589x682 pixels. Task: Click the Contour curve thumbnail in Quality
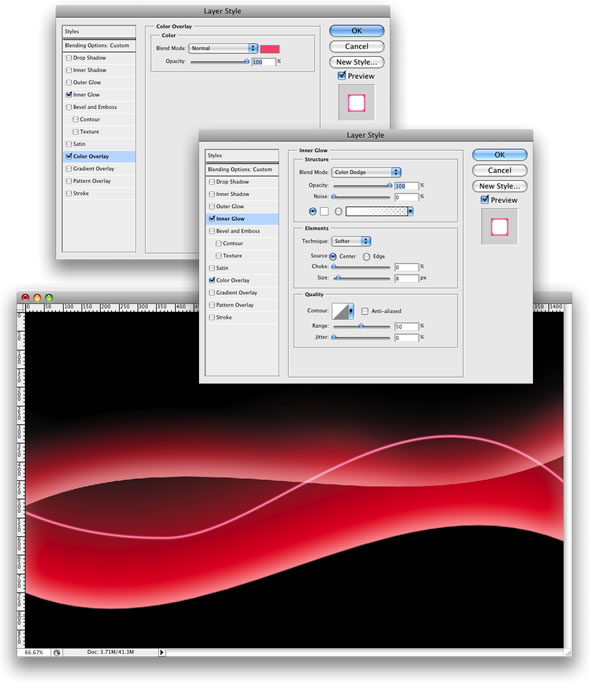coord(340,311)
